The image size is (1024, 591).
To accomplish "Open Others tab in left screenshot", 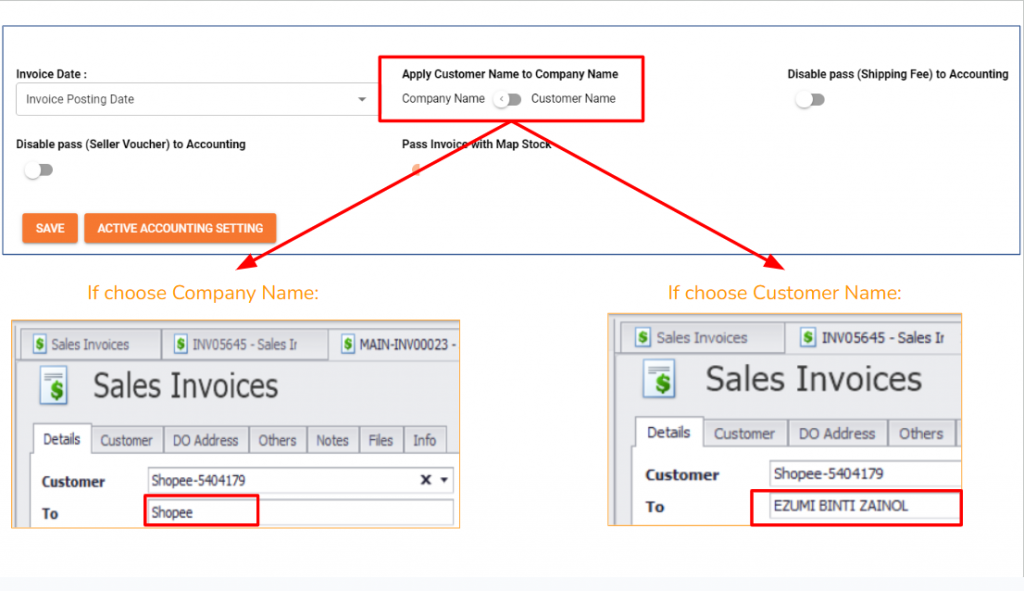I will click(x=277, y=440).
